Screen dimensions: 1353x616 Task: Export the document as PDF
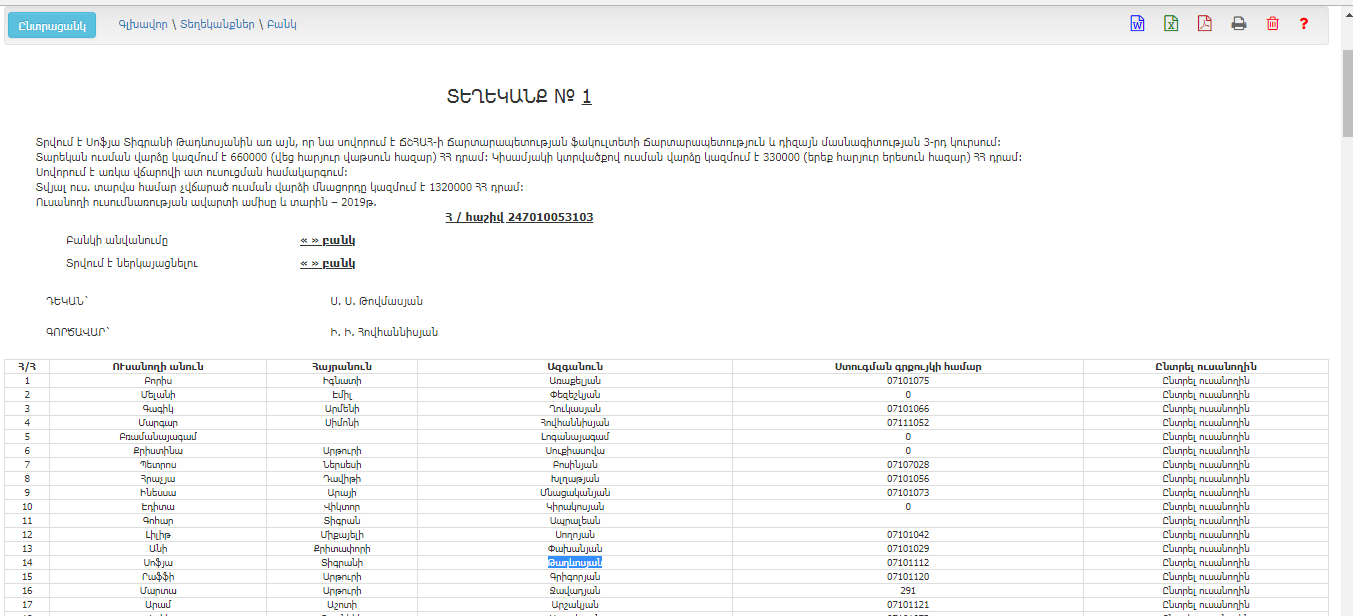[x=1205, y=24]
